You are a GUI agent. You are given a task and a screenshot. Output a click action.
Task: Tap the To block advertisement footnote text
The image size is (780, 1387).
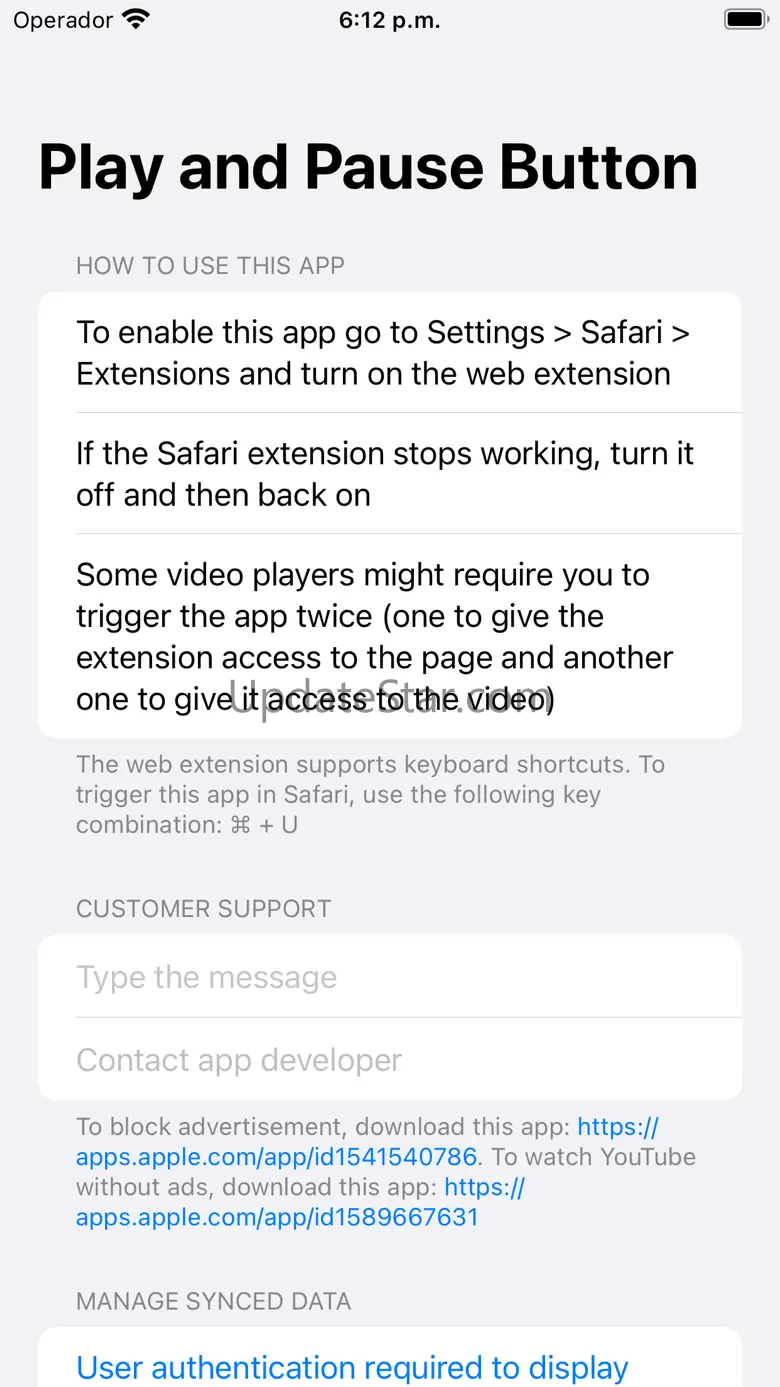pyautogui.click(x=326, y=1127)
